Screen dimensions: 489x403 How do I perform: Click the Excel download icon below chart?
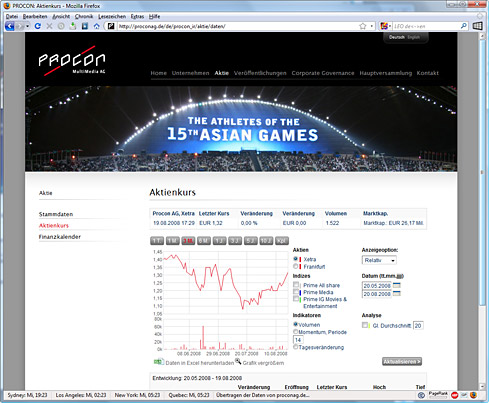[x=159, y=362]
